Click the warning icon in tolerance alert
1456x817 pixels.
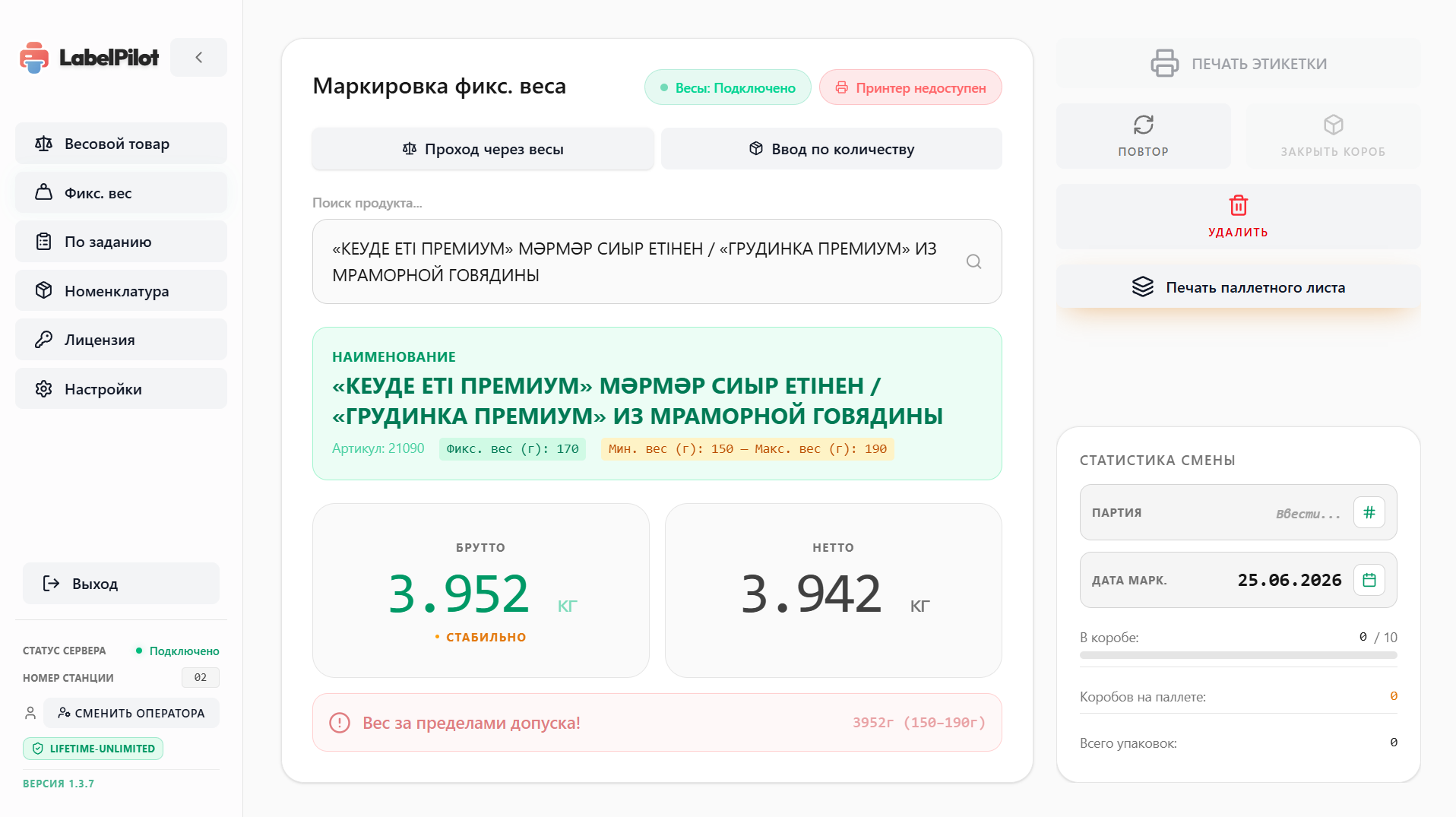tap(340, 723)
